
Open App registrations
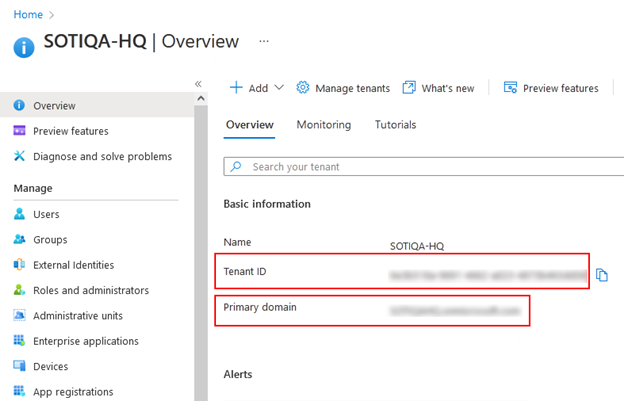[x=73, y=392]
